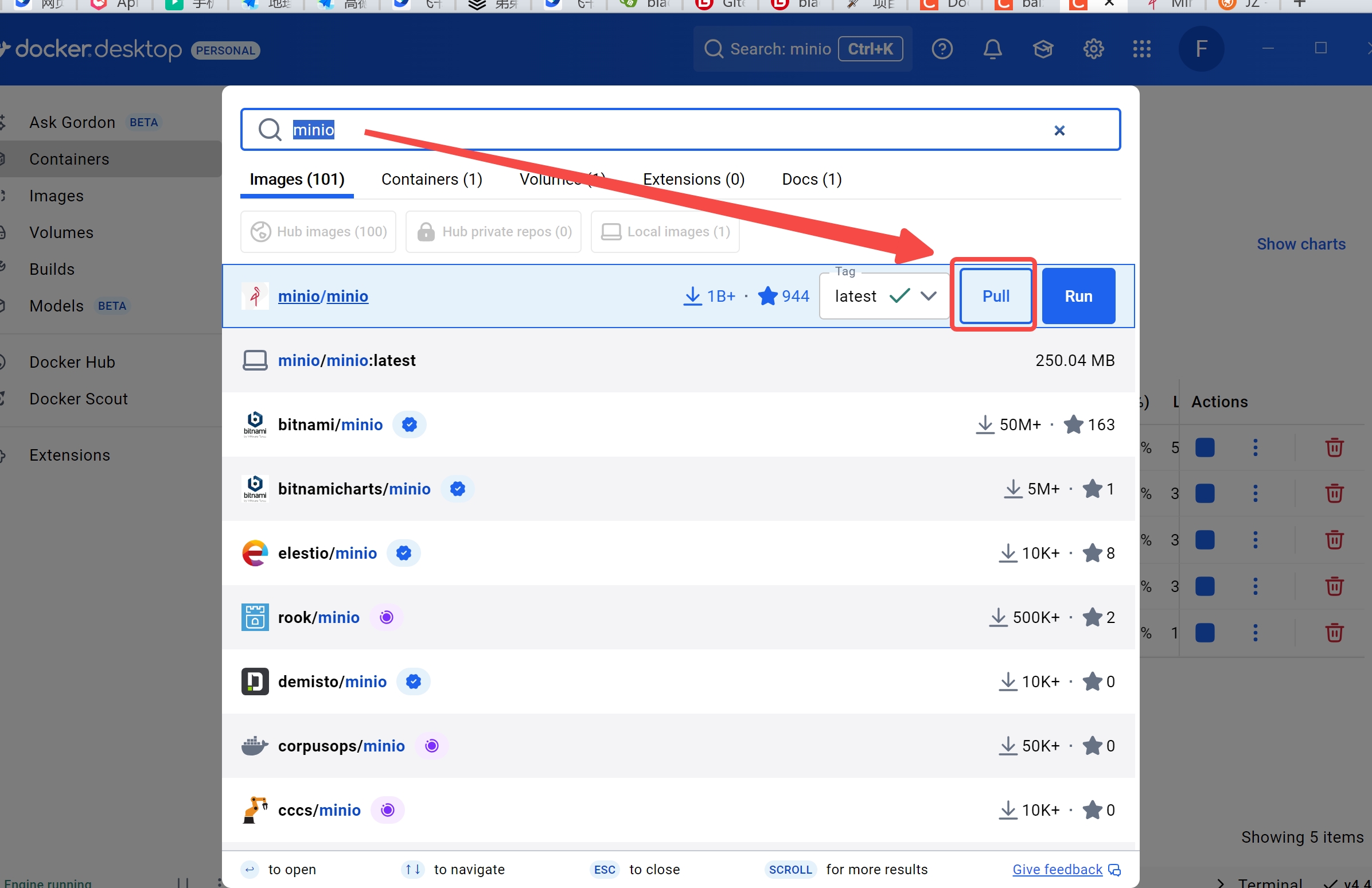Delete the last container row with trash icon
The height and width of the screenshot is (888, 1372).
tap(1334, 633)
